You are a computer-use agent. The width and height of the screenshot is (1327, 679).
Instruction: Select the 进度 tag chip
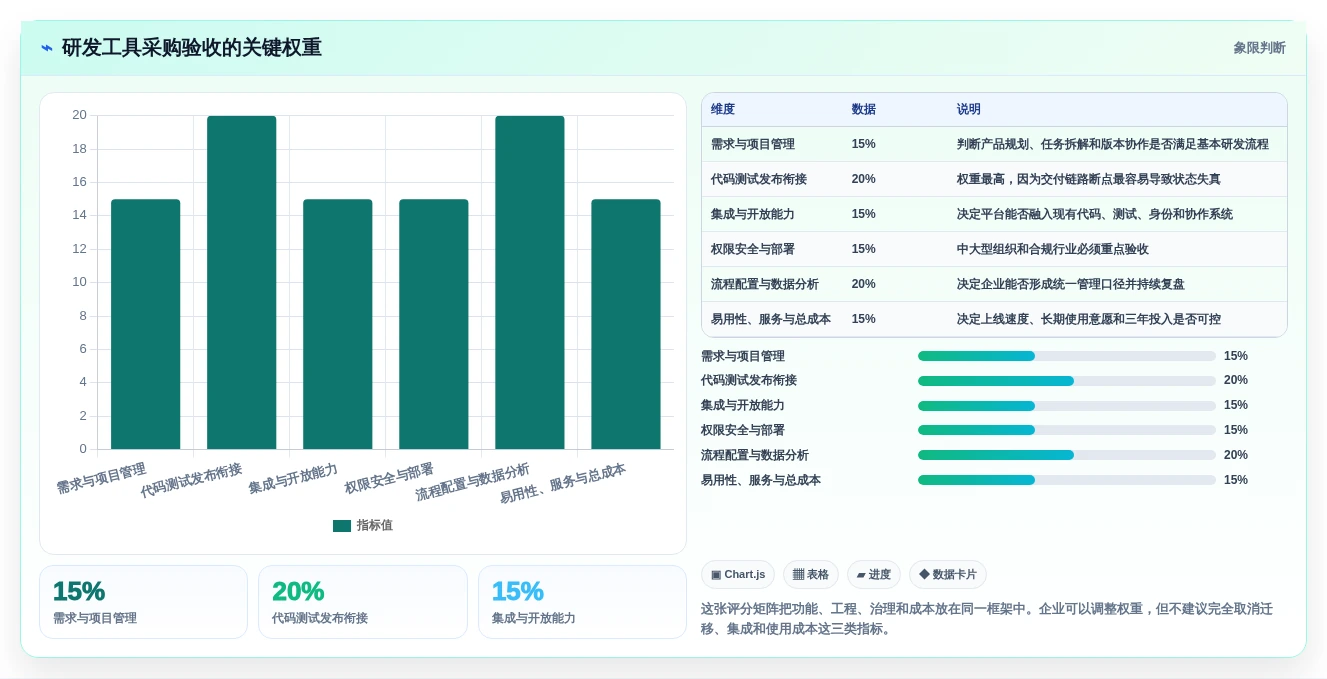coord(873,574)
